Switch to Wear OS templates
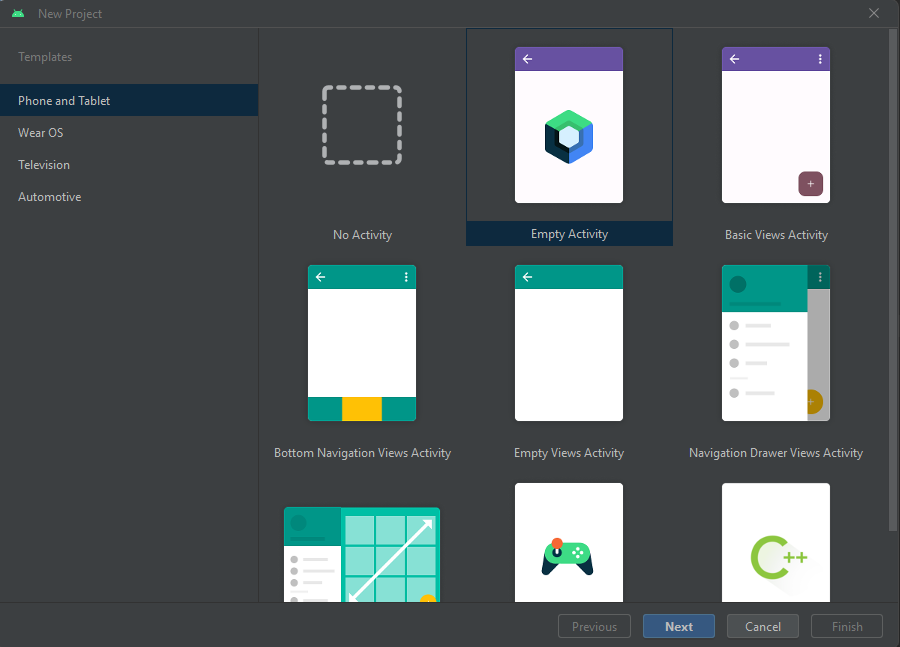 pos(40,132)
